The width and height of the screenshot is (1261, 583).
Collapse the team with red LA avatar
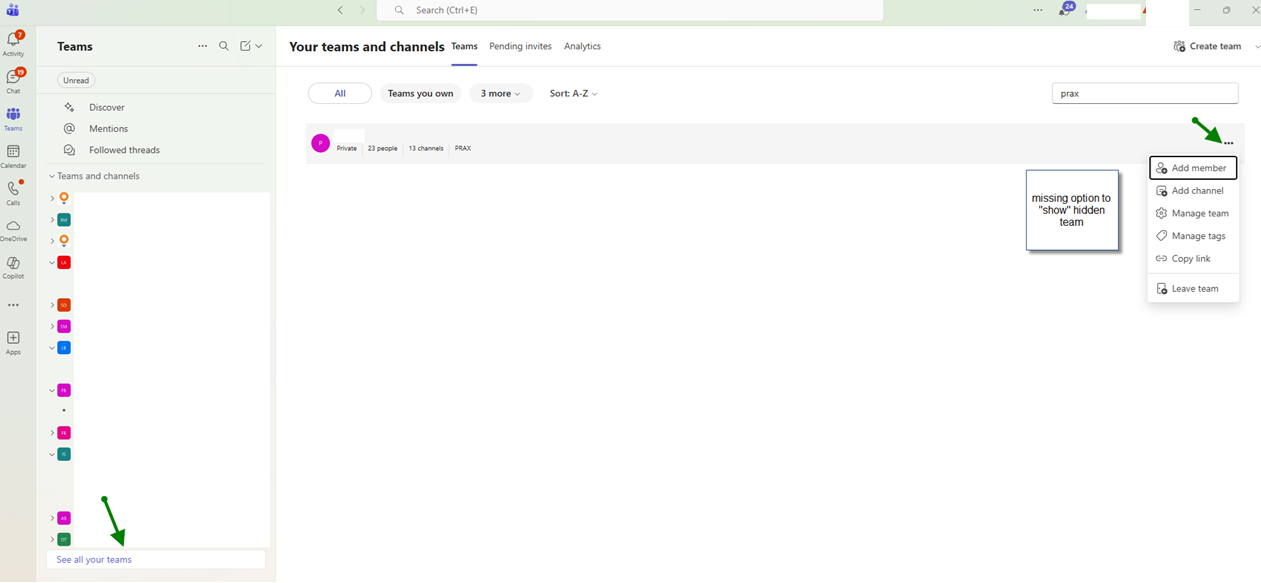(x=52, y=263)
